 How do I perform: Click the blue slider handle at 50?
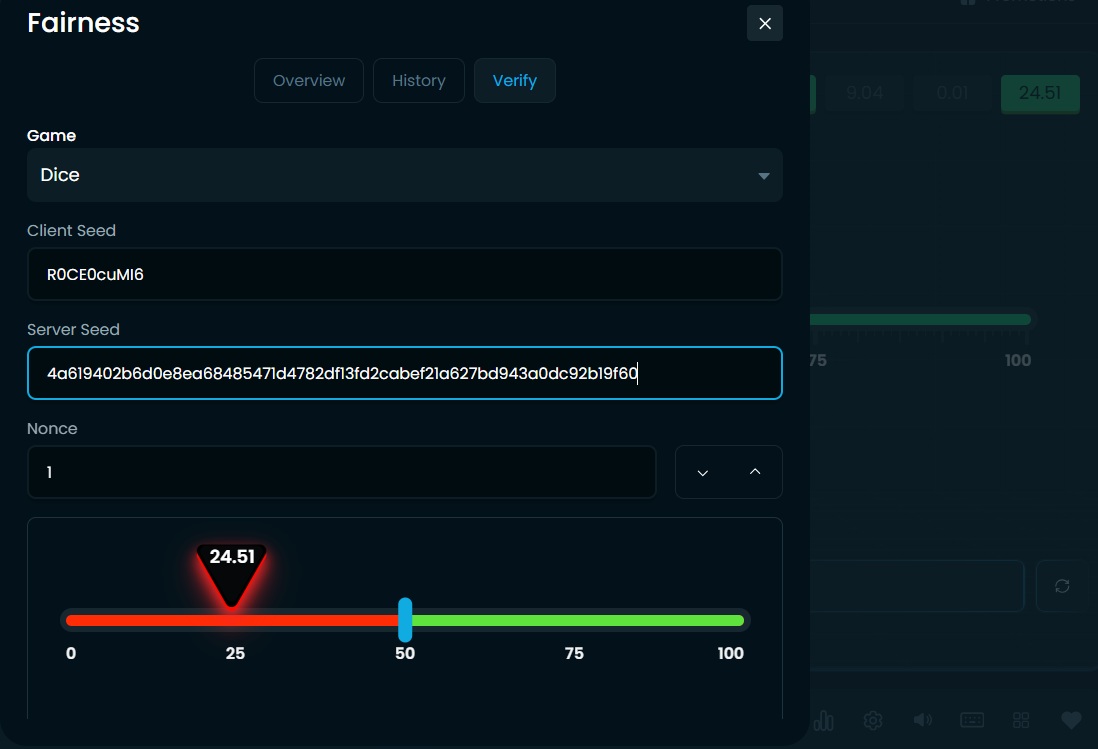(x=405, y=620)
